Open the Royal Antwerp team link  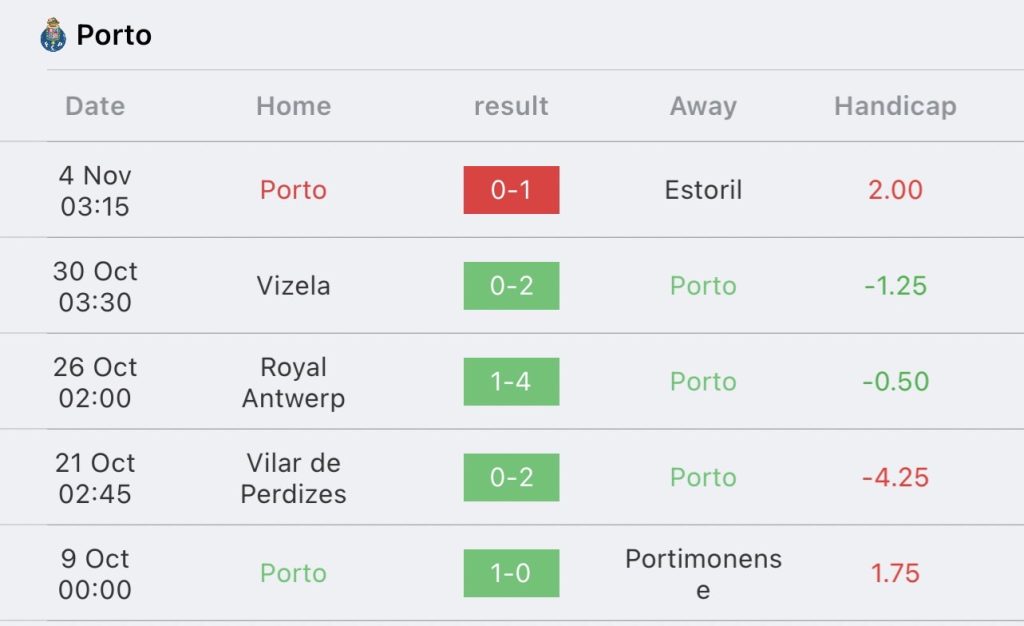[x=293, y=382]
